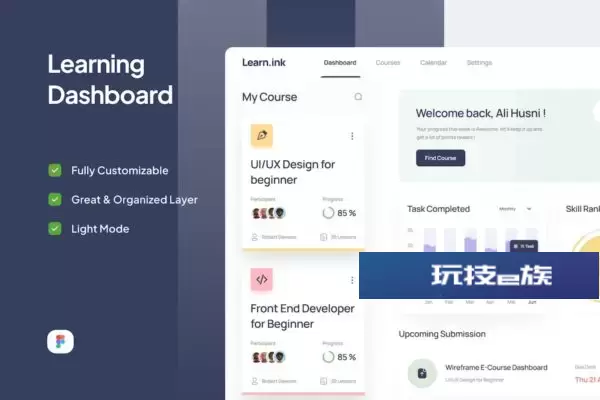The height and width of the screenshot is (400, 600).
Task: Click participant avatars on UI/UX Design card
Action: coord(269,213)
